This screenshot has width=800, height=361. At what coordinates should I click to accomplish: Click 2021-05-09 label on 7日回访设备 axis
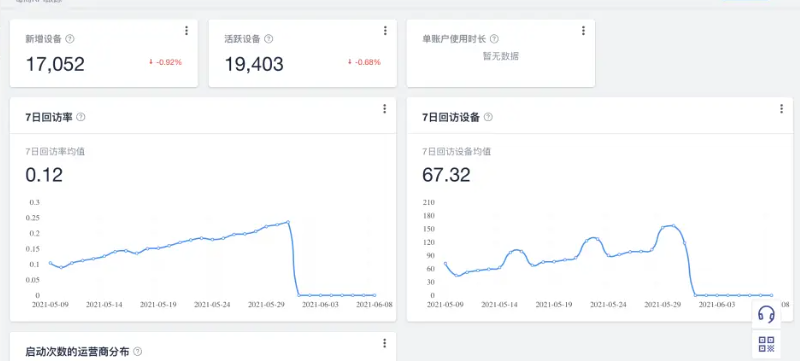(445, 304)
